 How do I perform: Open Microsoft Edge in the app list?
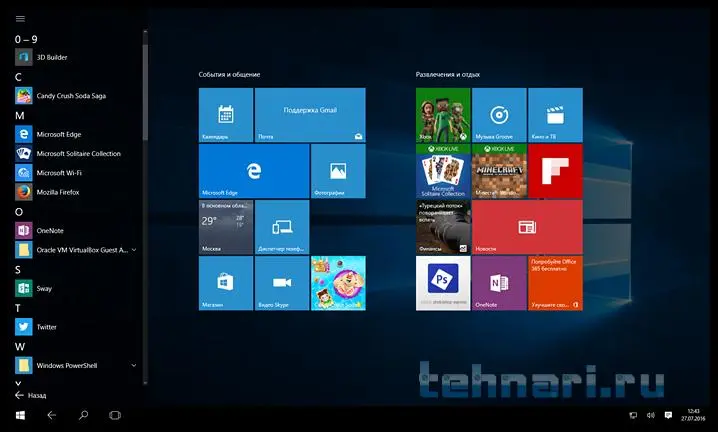(x=76, y=134)
